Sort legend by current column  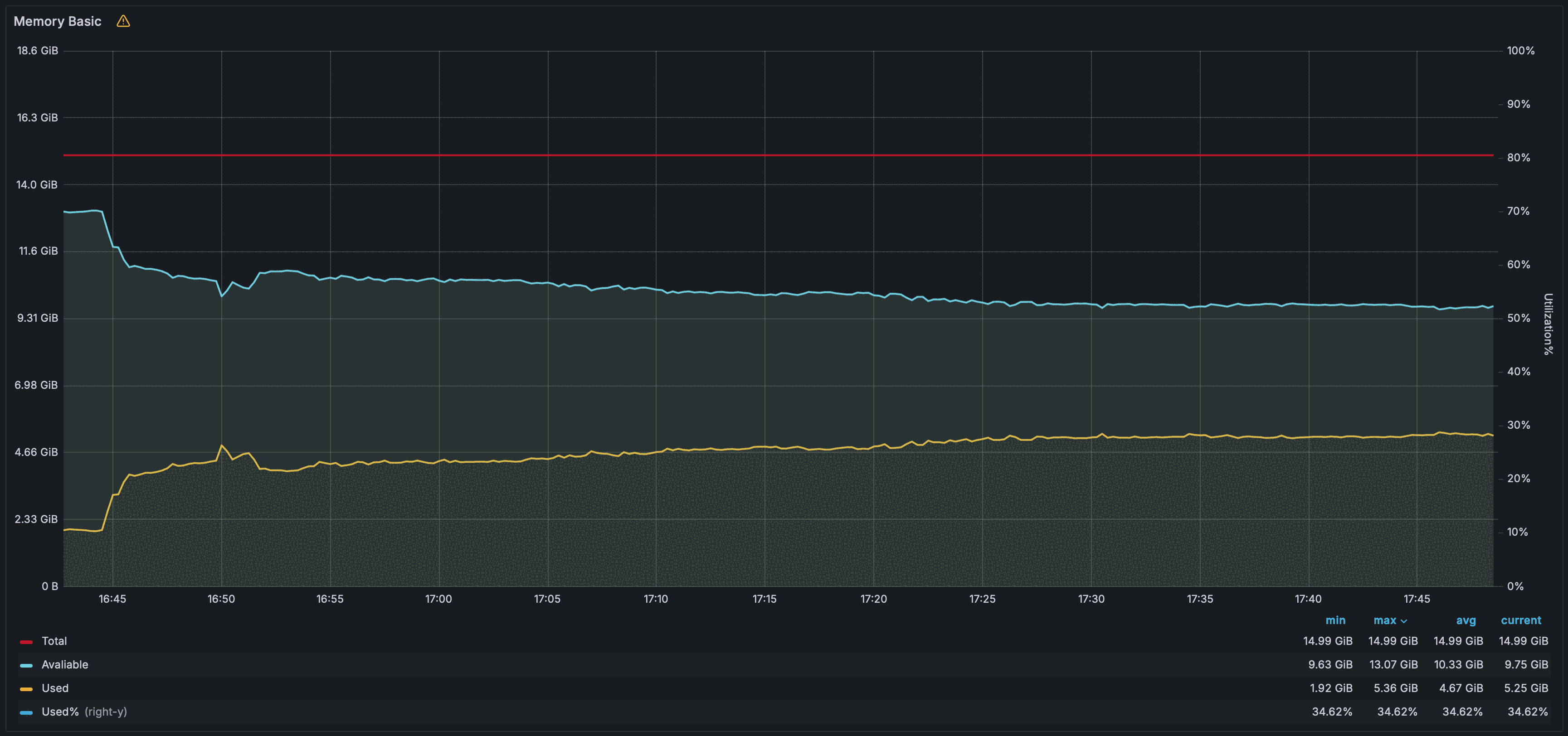click(1520, 620)
